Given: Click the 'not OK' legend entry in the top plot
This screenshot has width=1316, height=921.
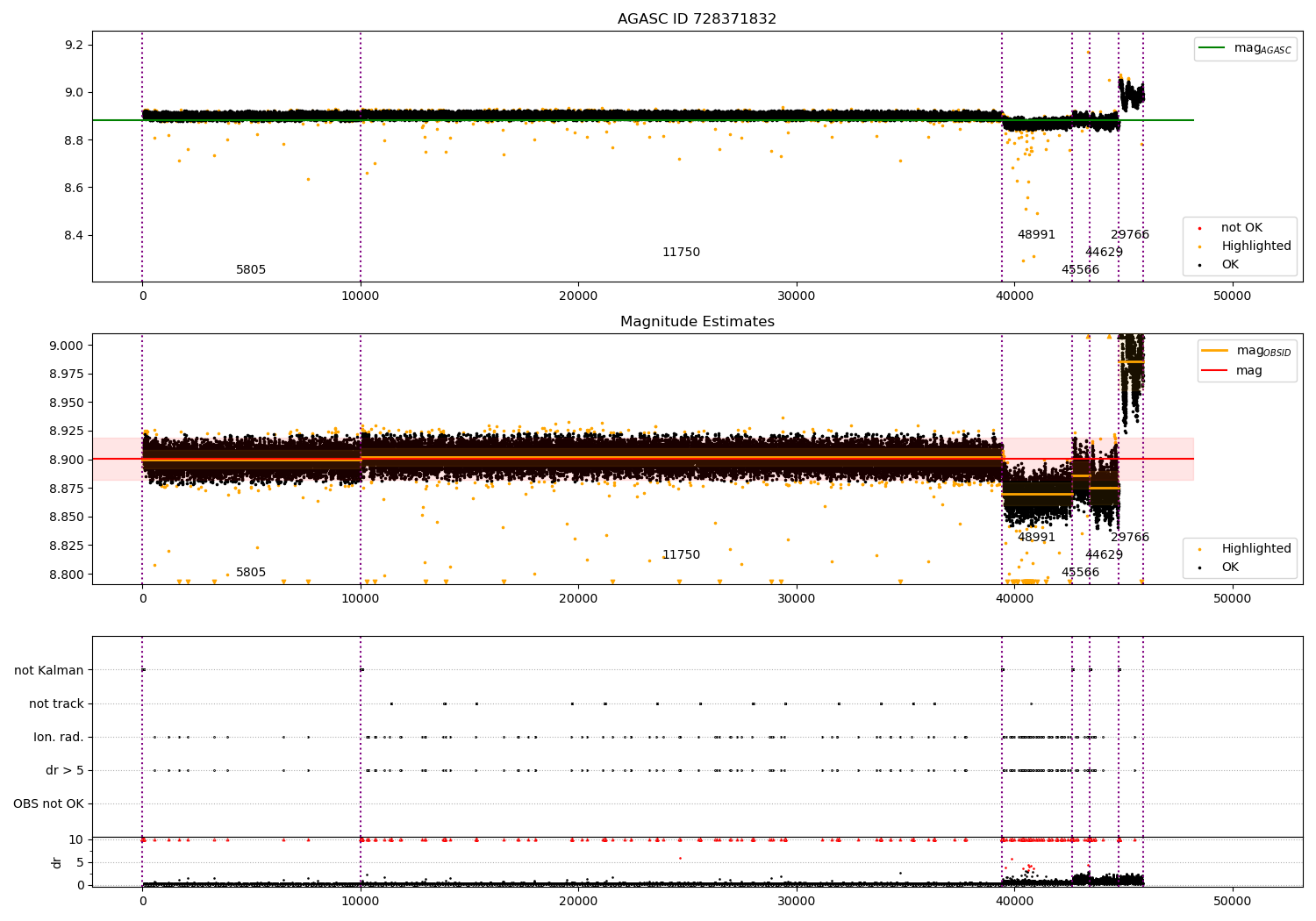Looking at the screenshot, I should [1230, 228].
